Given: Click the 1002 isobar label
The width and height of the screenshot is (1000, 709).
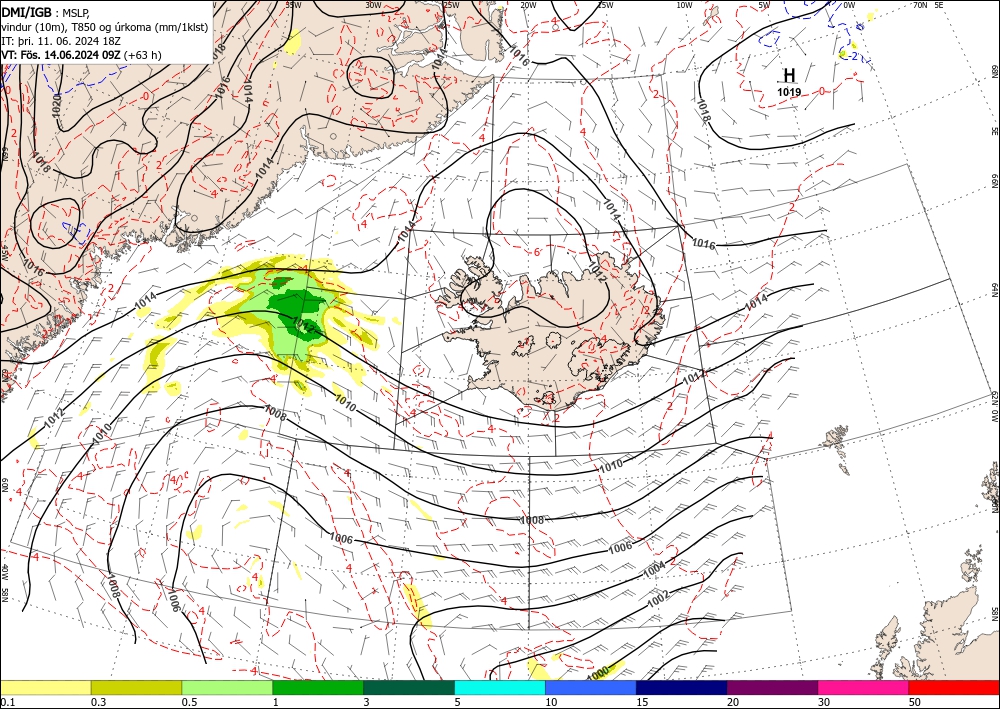Looking at the screenshot, I should pyautogui.click(x=659, y=598).
